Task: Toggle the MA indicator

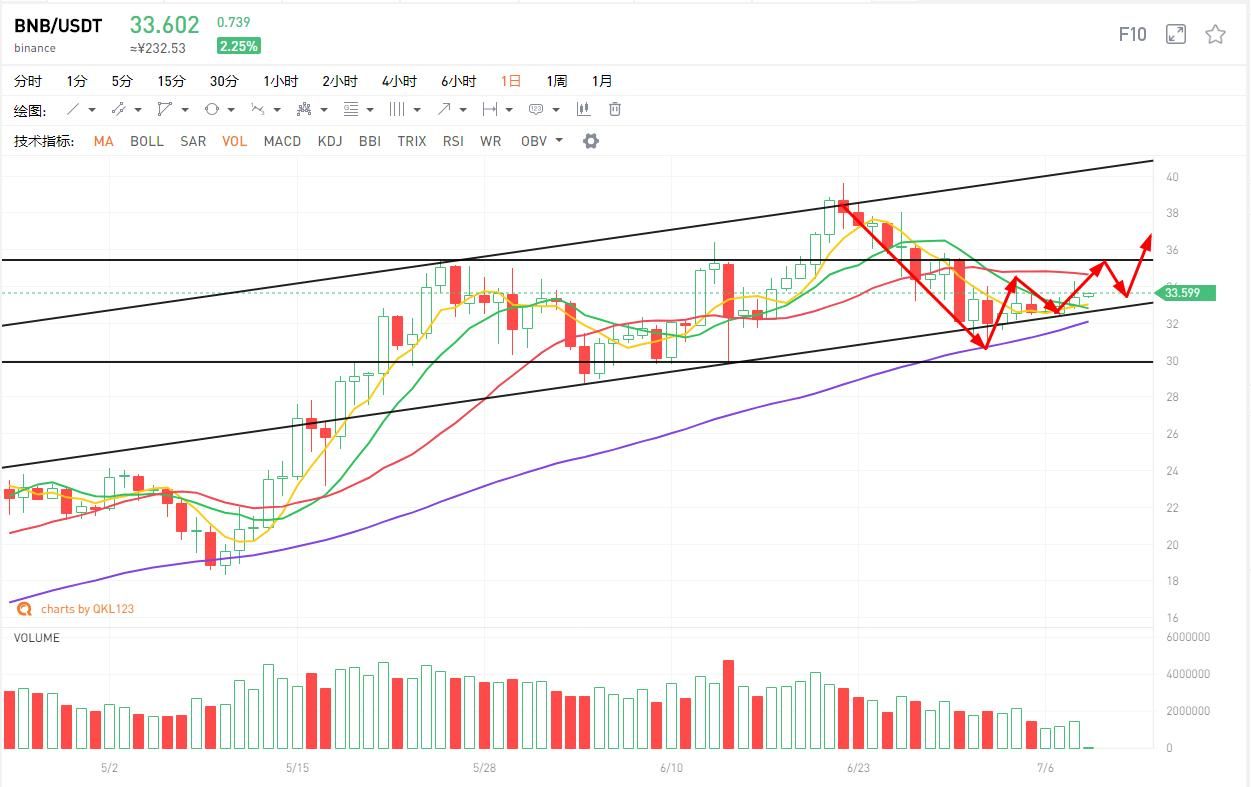Action: (103, 141)
